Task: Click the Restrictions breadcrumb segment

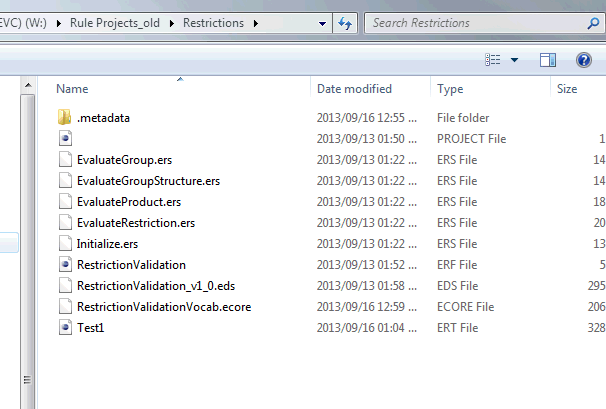Action: click(213, 23)
